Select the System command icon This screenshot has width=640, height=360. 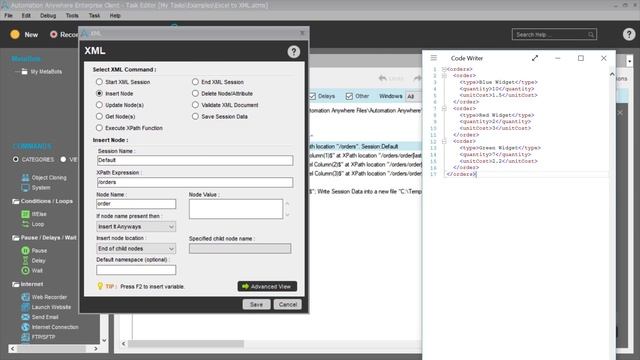[25, 188]
